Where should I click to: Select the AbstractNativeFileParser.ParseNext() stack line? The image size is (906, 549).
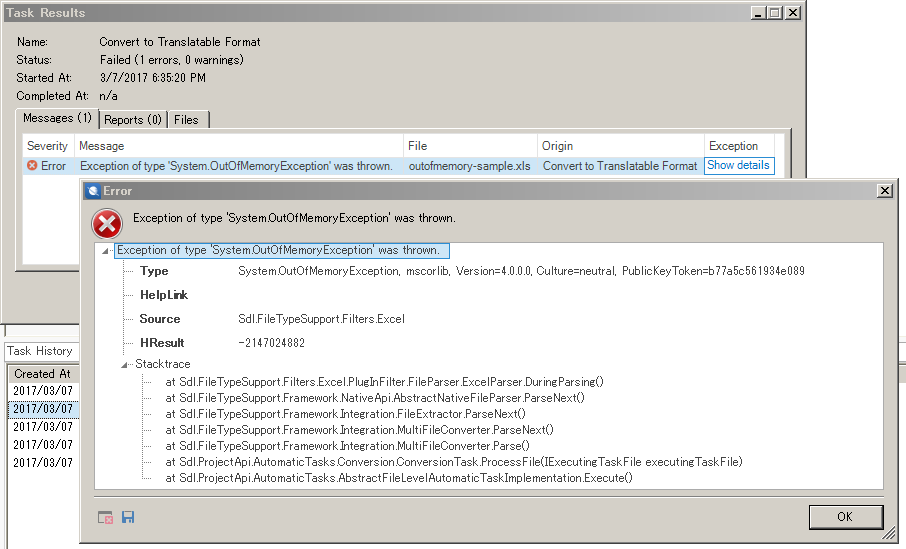tap(375, 398)
